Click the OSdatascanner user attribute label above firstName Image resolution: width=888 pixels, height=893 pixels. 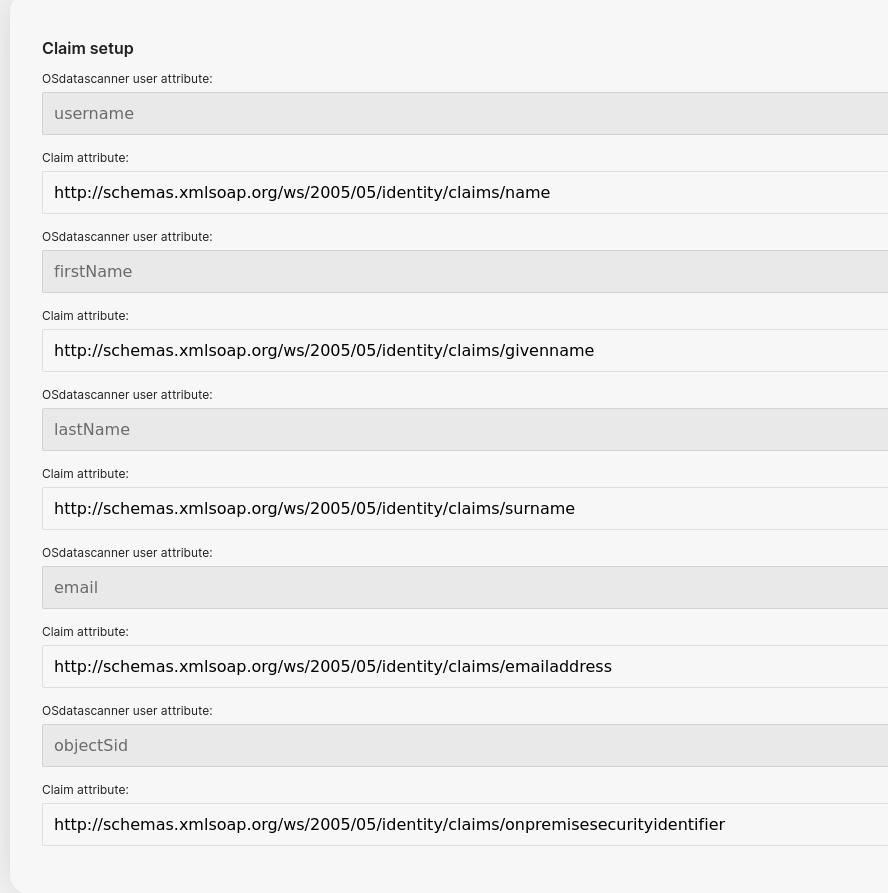click(x=127, y=236)
